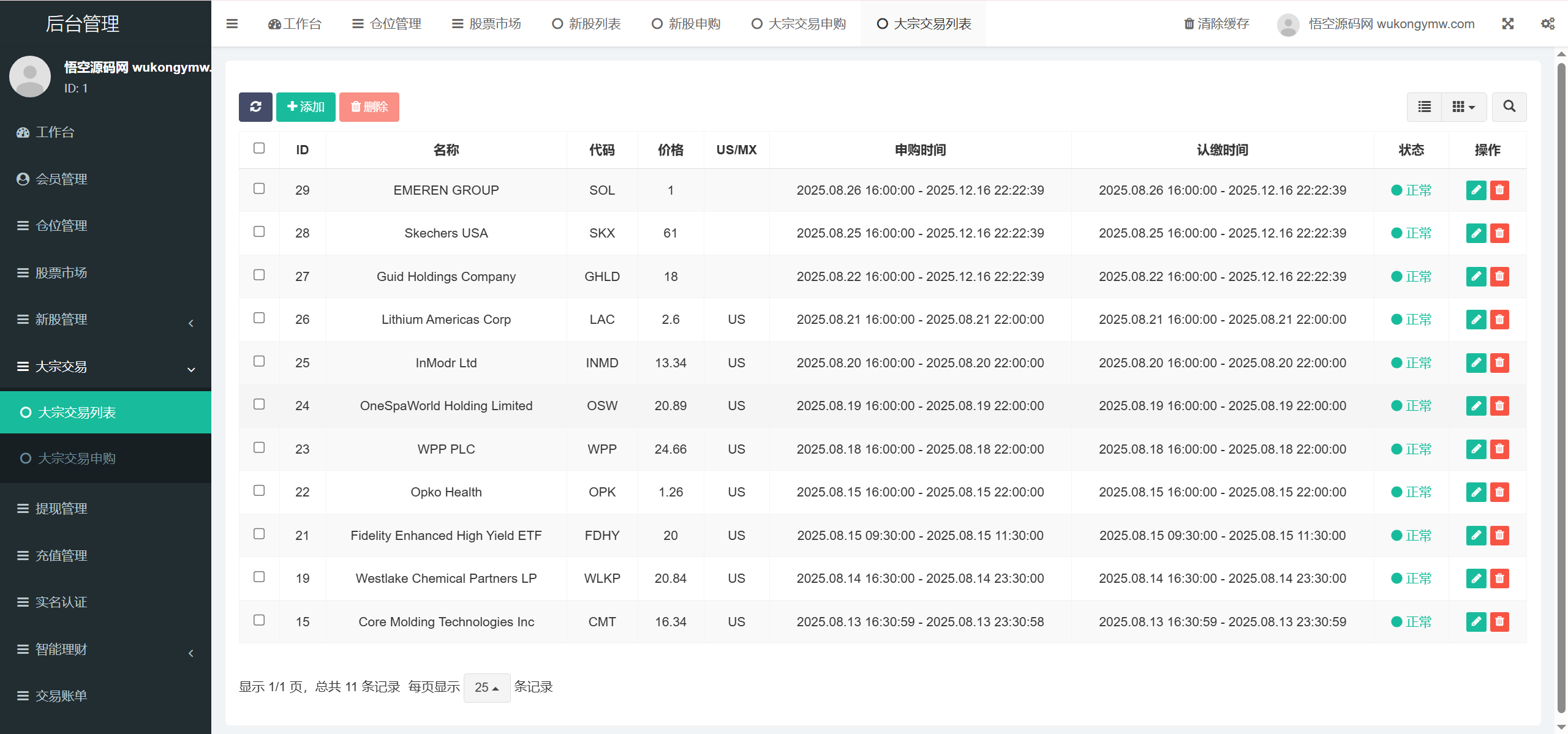Check the select-all checkbox in table header
The image size is (1568, 734).
[x=259, y=148]
